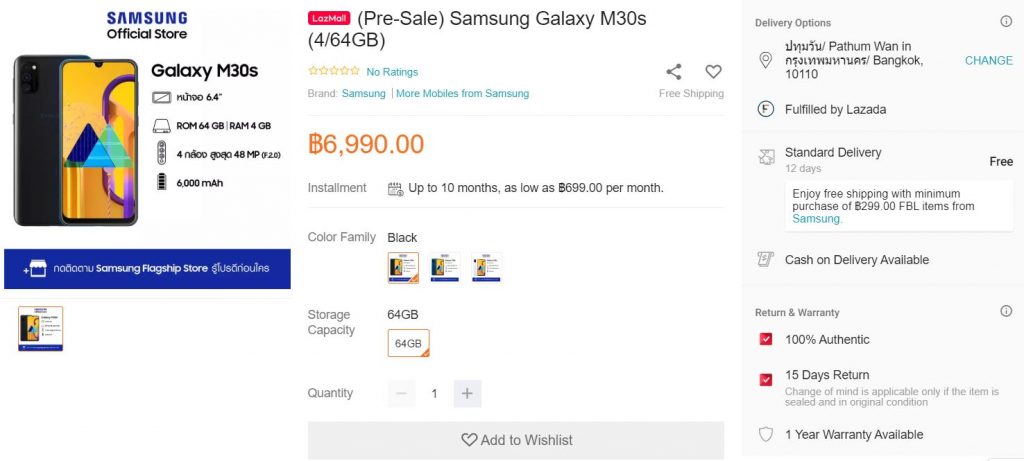Click the heart wishlist icon
The width and height of the screenshot is (1024, 461).
tap(713, 72)
